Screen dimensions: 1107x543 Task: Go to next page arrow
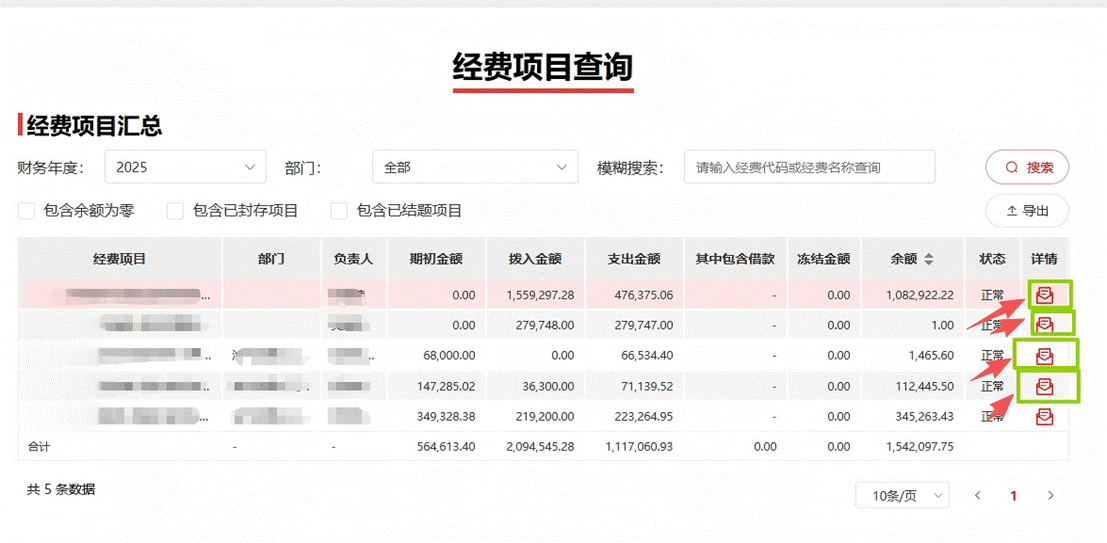click(1050, 495)
